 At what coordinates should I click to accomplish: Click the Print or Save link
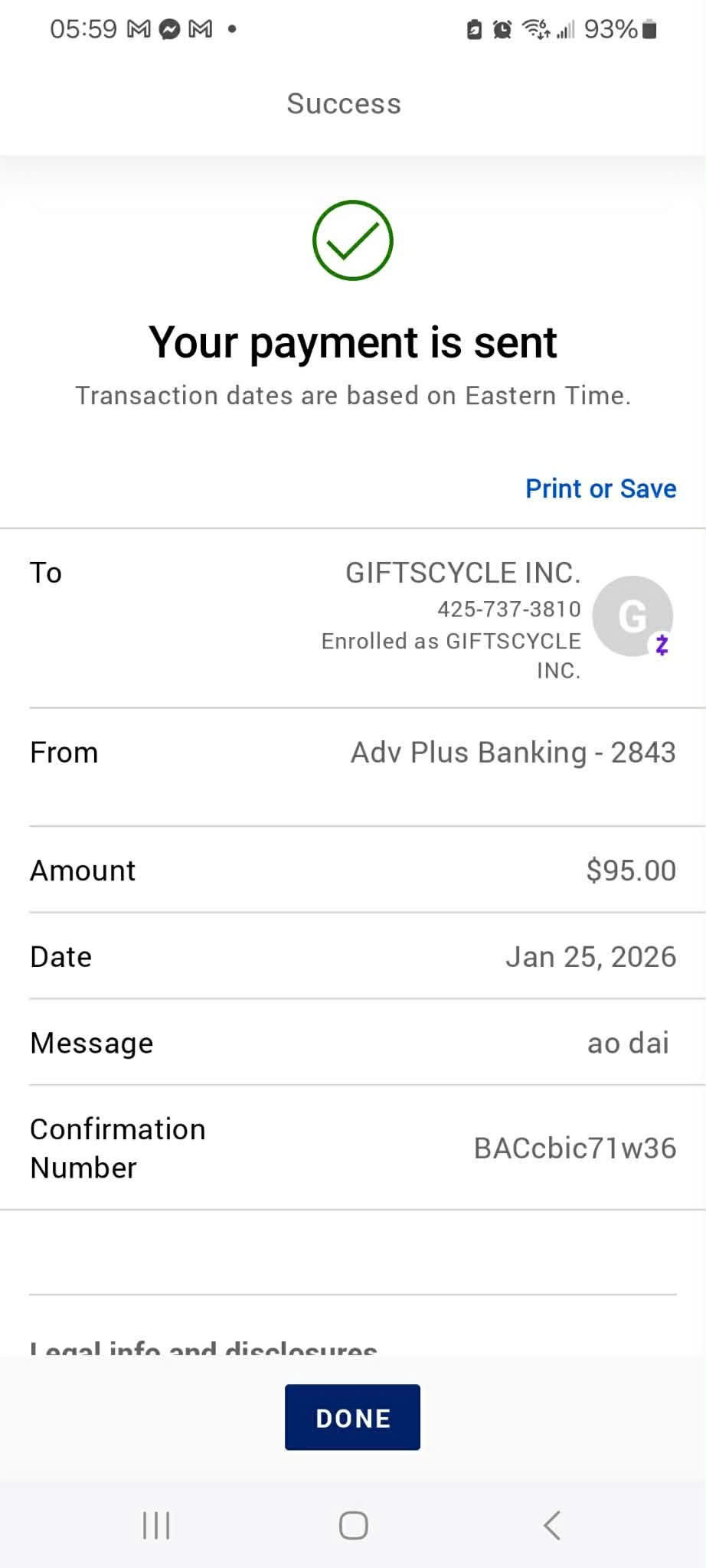(600, 488)
